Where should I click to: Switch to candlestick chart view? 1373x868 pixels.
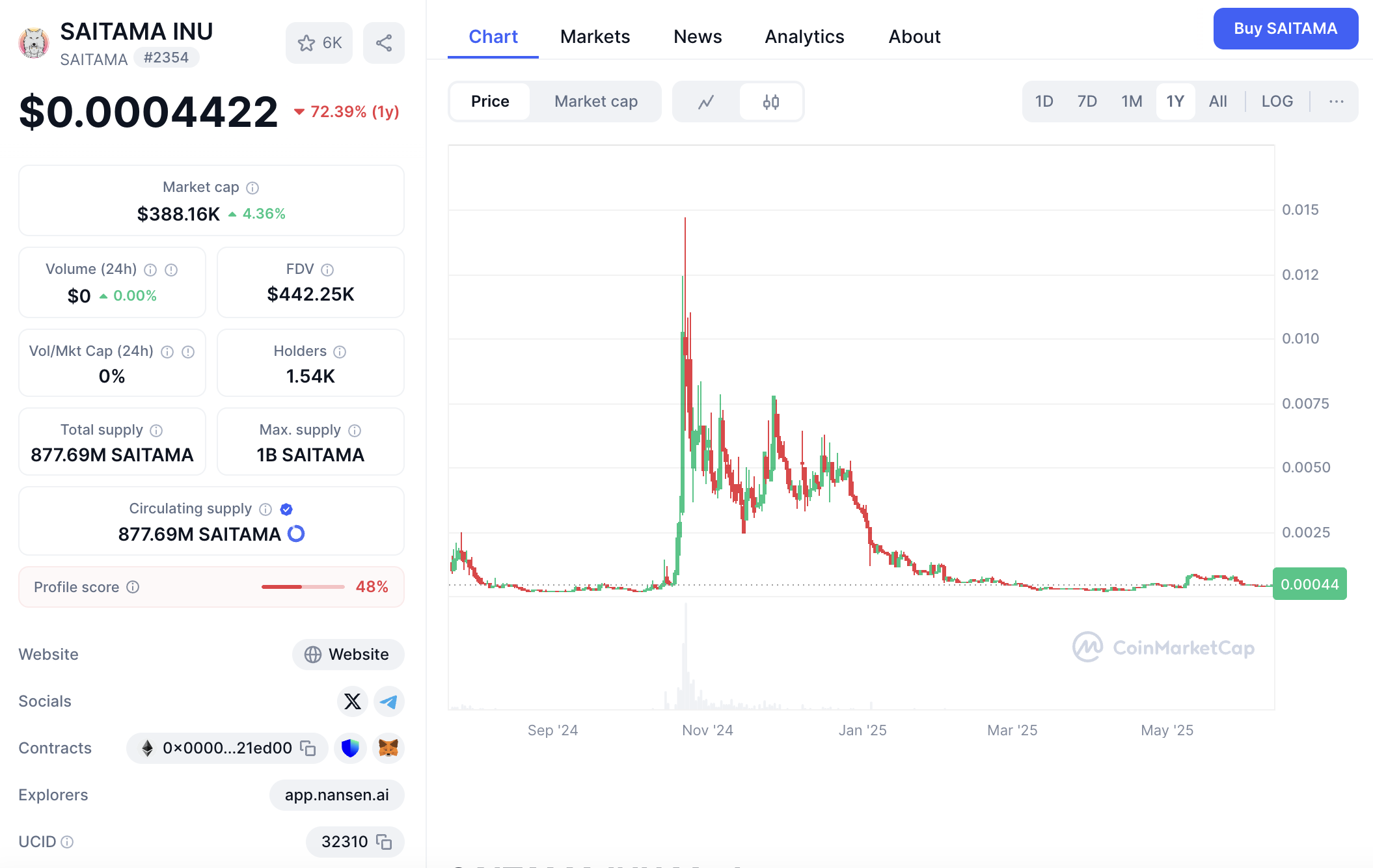[x=771, y=102]
